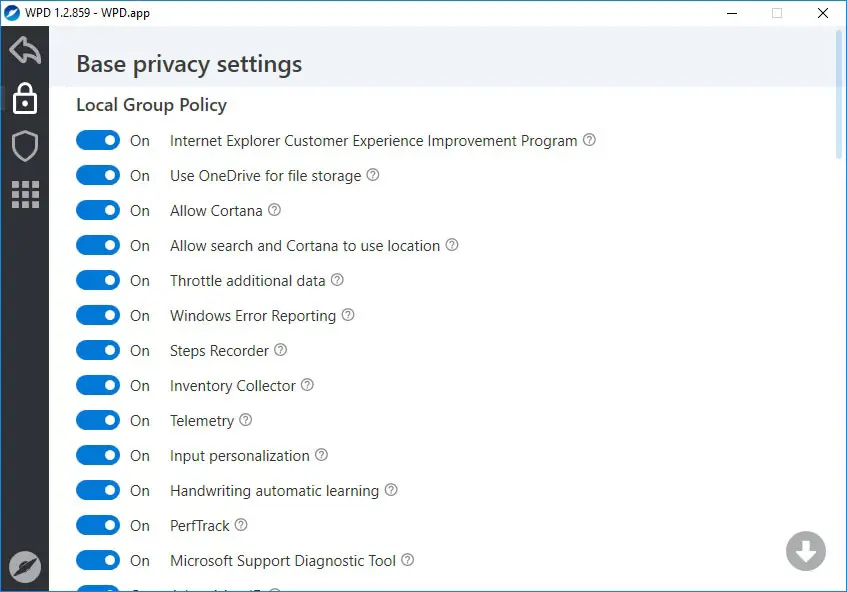Show help for Allow Cortana setting
This screenshot has width=847, height=592.
click(x=274, y=210)
